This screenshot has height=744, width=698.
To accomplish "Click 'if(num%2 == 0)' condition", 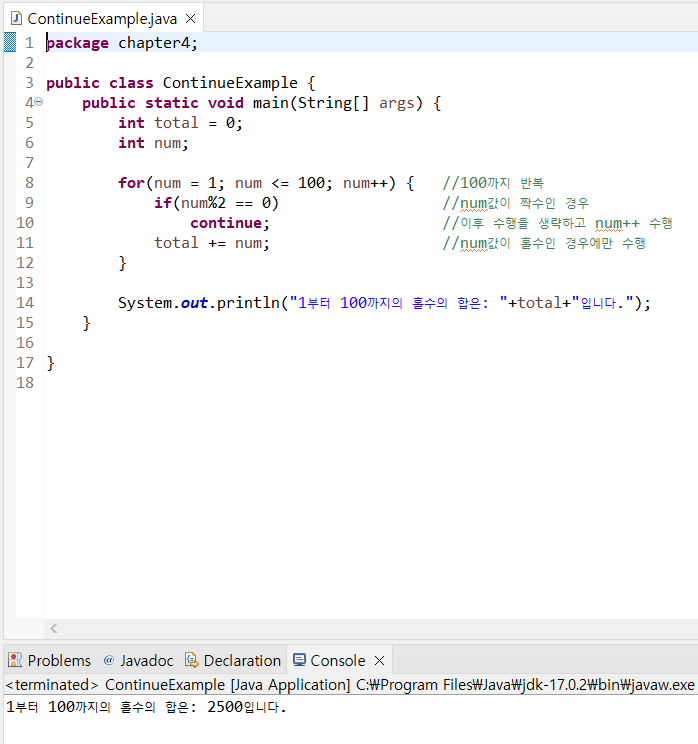I will (x=216, y=203).
